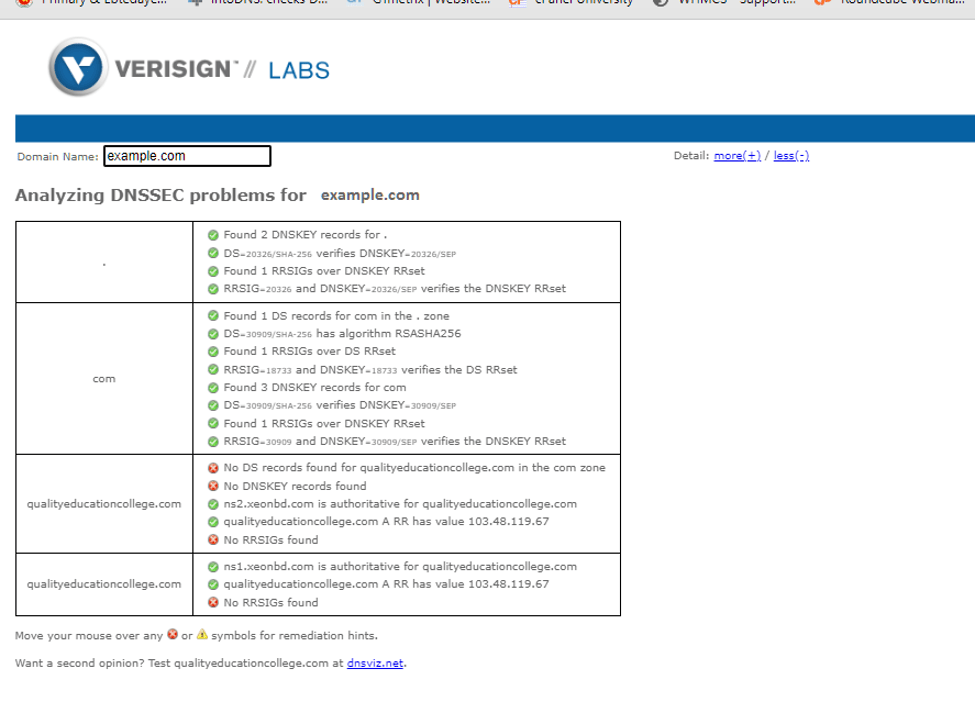Click check icon beside RRSIG=18733 verifies DS RRset
The width and height of the screenshot is (977, 702).
[x=213, y=370]
